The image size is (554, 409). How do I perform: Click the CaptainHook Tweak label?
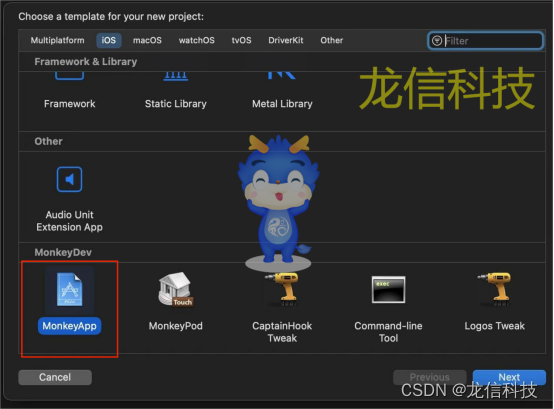click(282, 332)
